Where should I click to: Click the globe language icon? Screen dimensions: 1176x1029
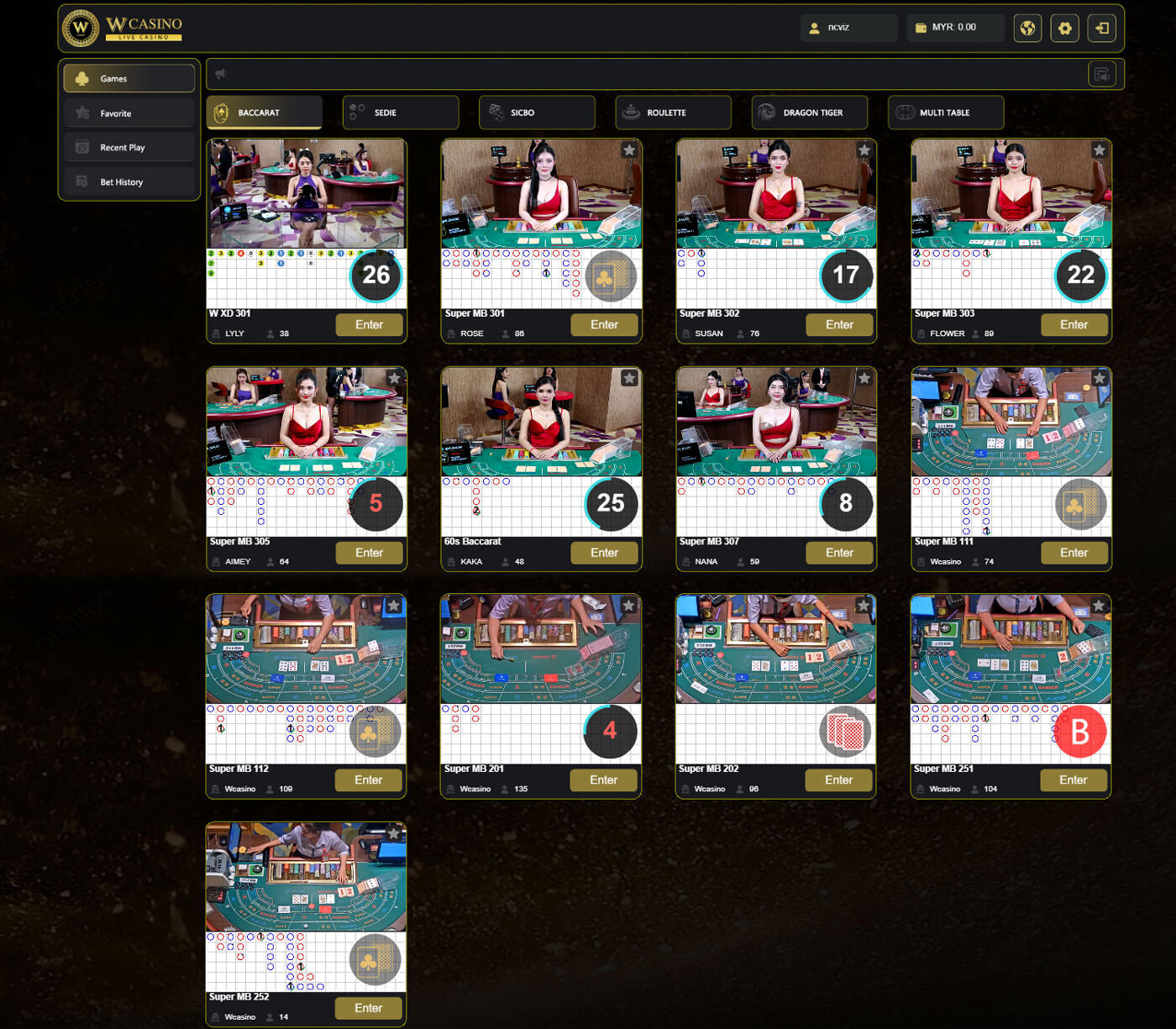click(x=1026, y=28)
